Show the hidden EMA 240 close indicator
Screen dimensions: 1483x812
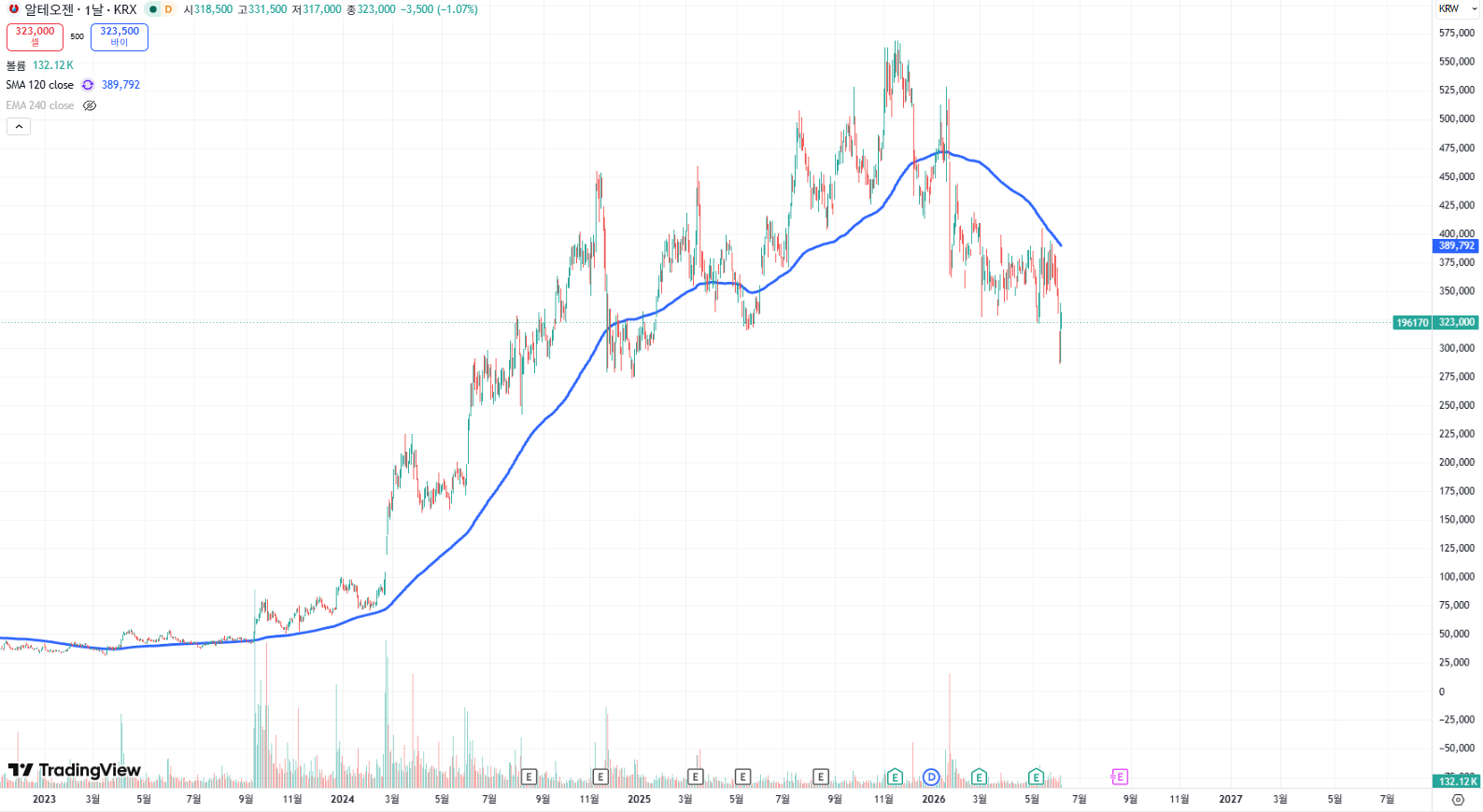click(90, 105)
